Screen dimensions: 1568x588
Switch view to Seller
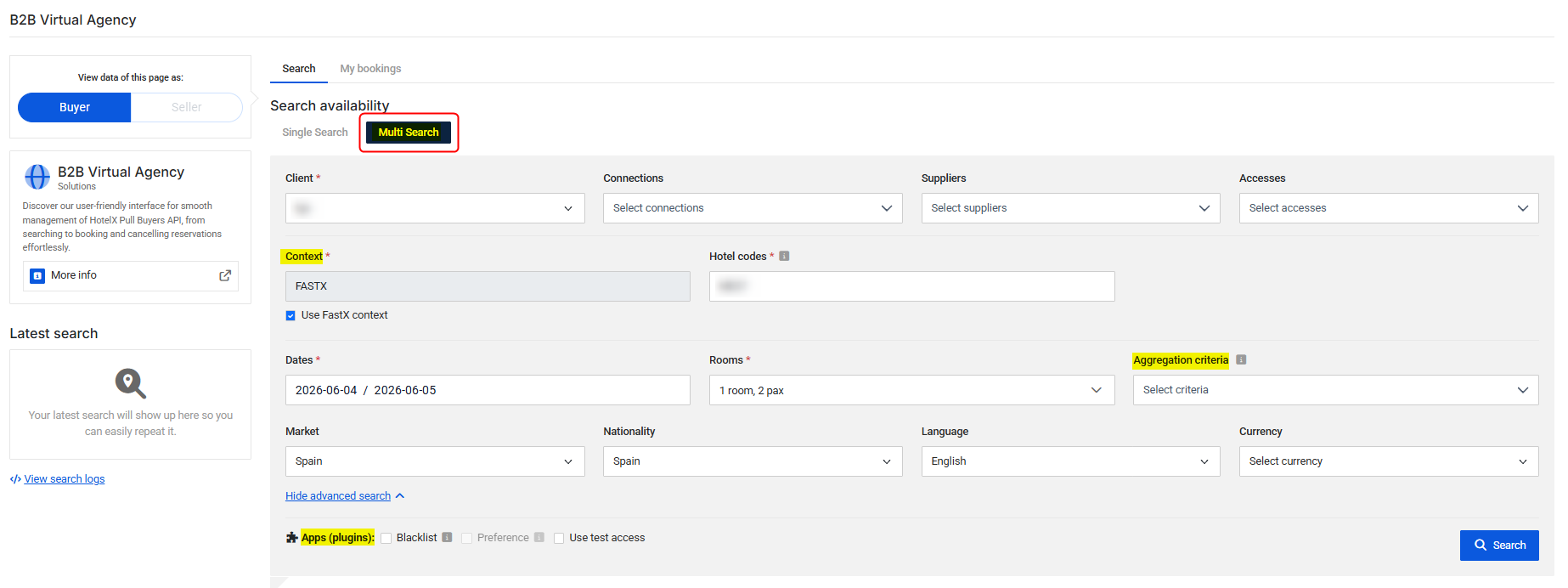187,107
